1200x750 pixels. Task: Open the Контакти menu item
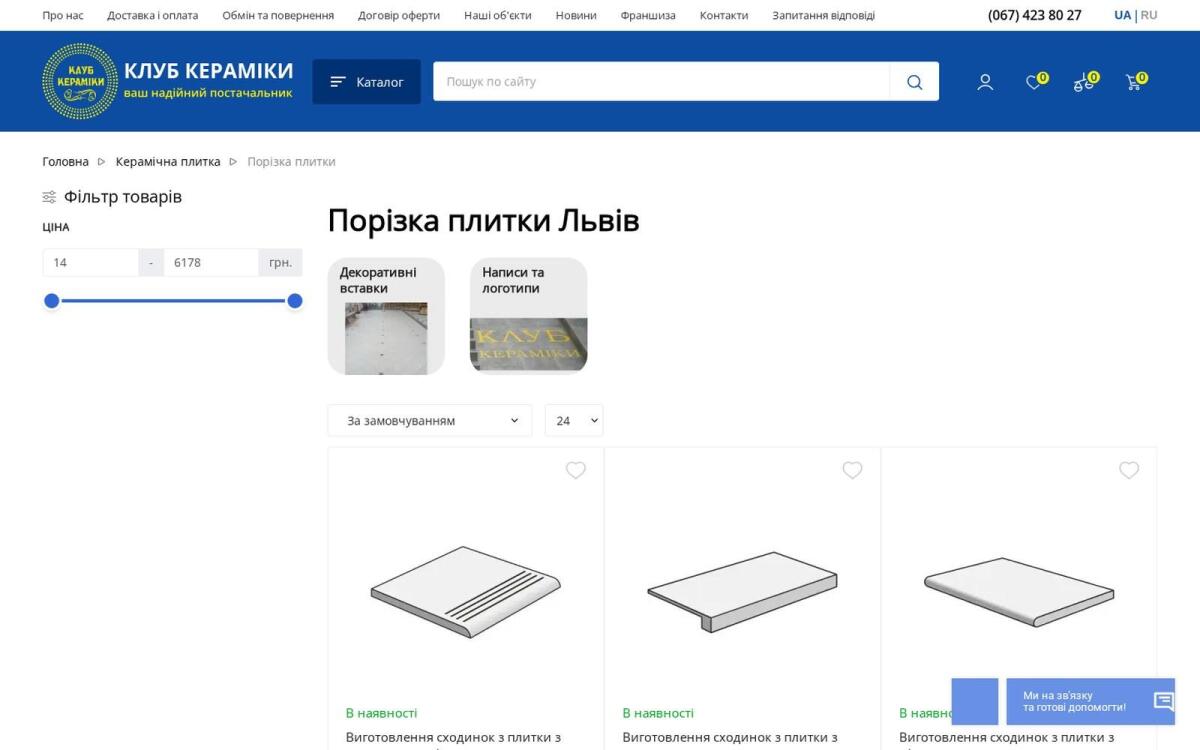[x=724, y=15]
